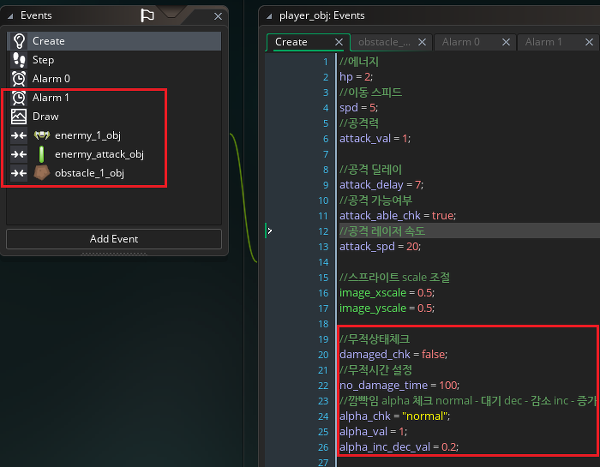This screenshot has height=467, width=600.
Task: Click the line 12 marker arrow in gutter
Action: (x=270, y=231)
